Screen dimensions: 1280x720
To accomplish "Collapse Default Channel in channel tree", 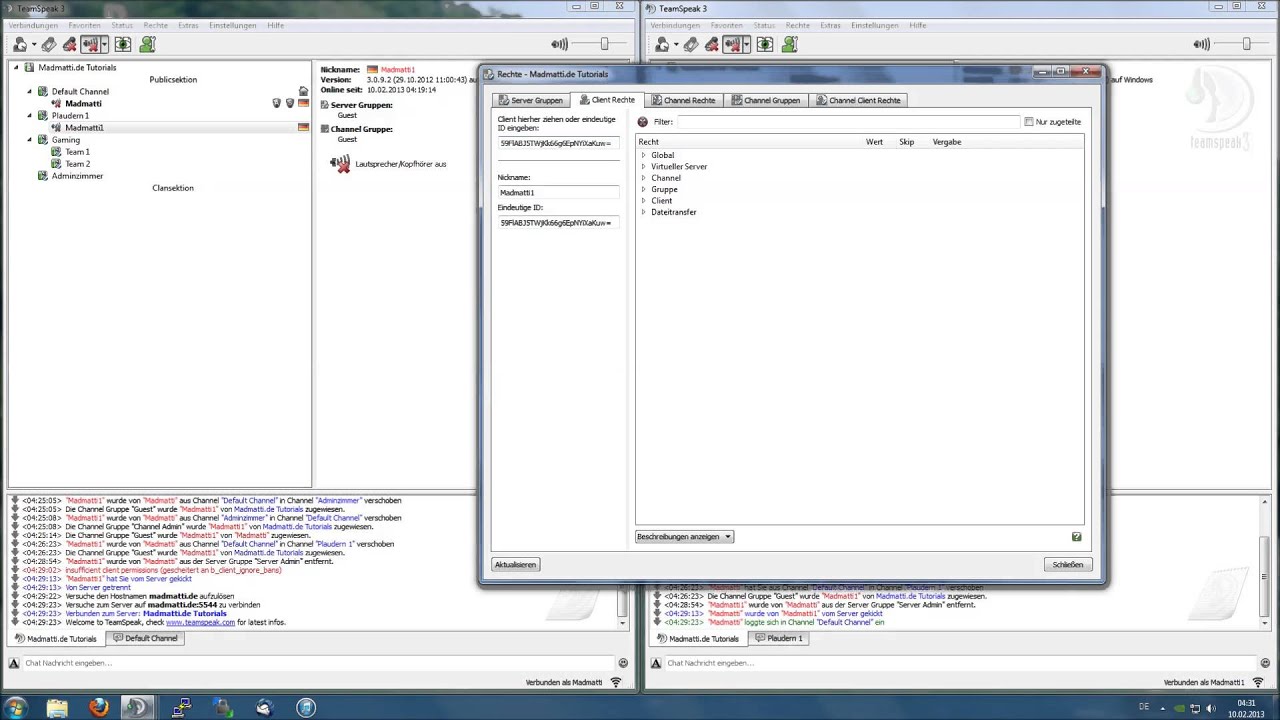I will coord(29,91).
